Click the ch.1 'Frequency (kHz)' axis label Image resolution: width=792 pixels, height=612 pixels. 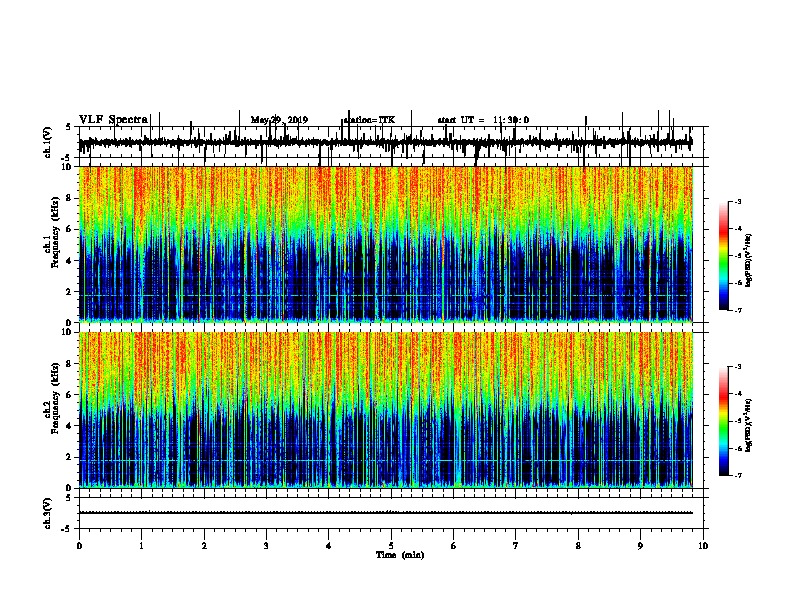[55, 232]
